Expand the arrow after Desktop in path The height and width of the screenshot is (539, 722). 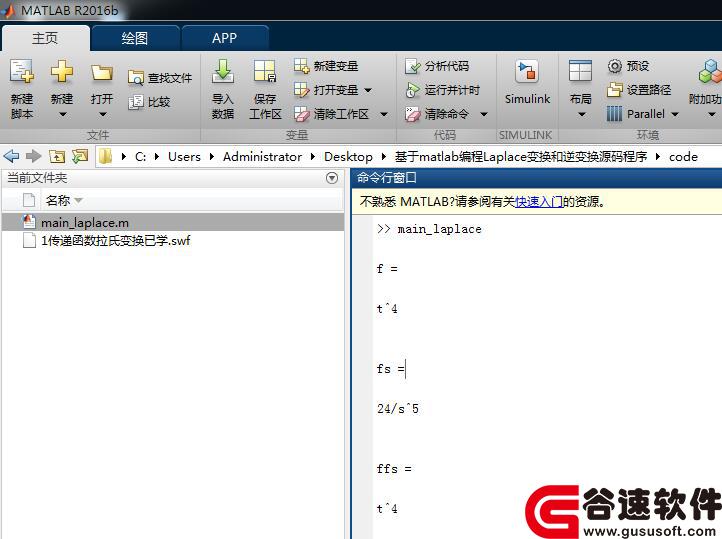click(384, 156)
